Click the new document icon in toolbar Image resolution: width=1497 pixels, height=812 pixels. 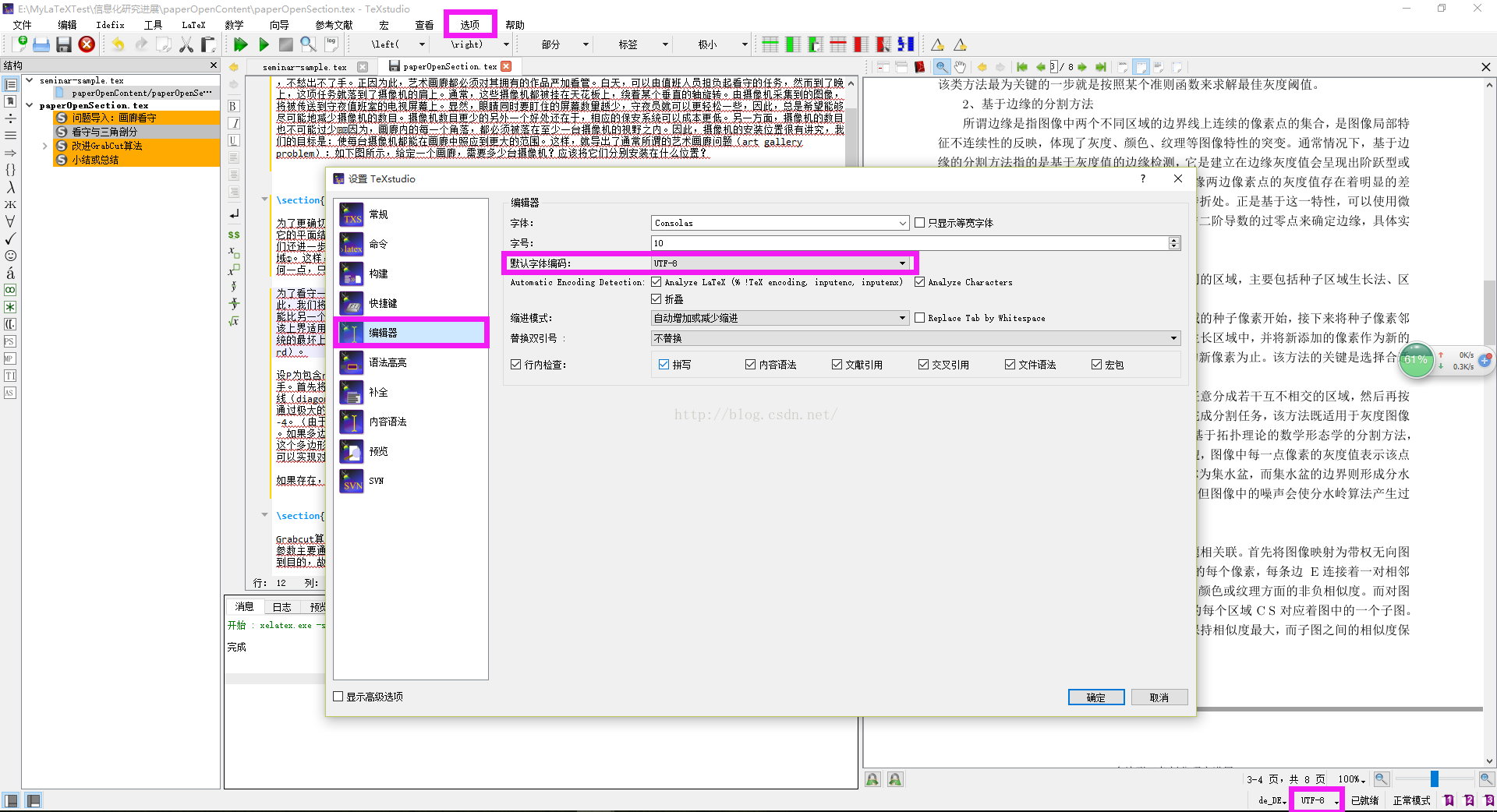[19, 44]
